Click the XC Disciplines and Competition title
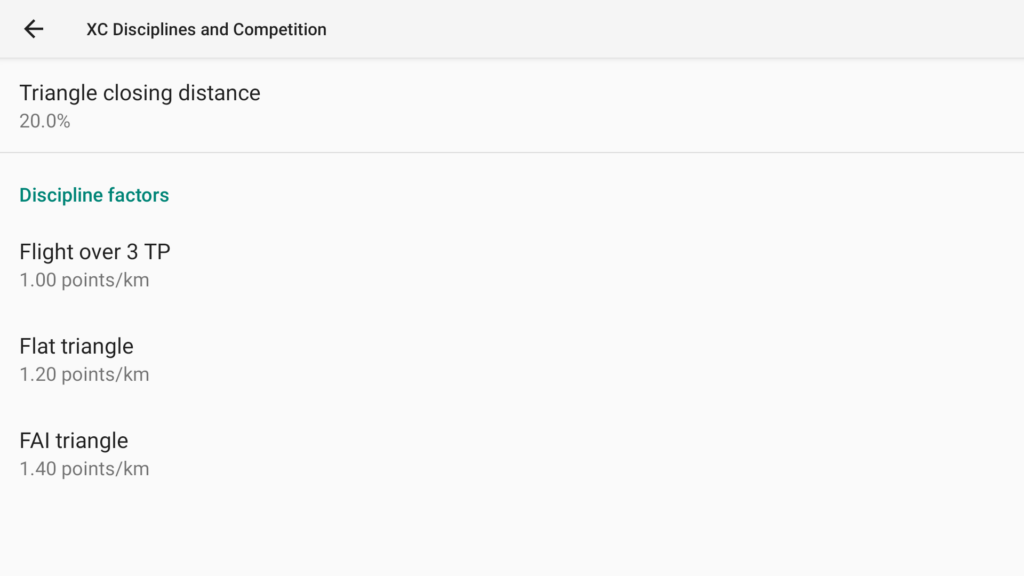 coord(206,29)
